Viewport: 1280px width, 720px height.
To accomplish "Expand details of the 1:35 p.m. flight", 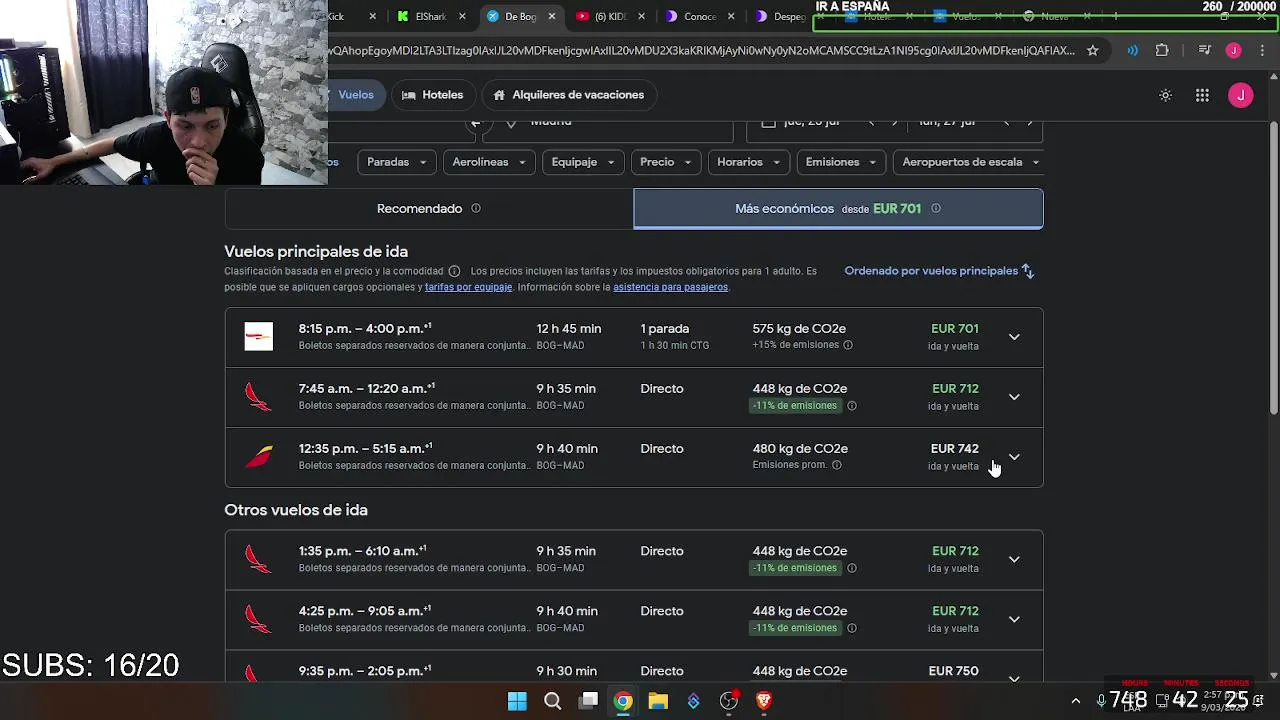I will pyautogui.click(x=1014, y=559).
